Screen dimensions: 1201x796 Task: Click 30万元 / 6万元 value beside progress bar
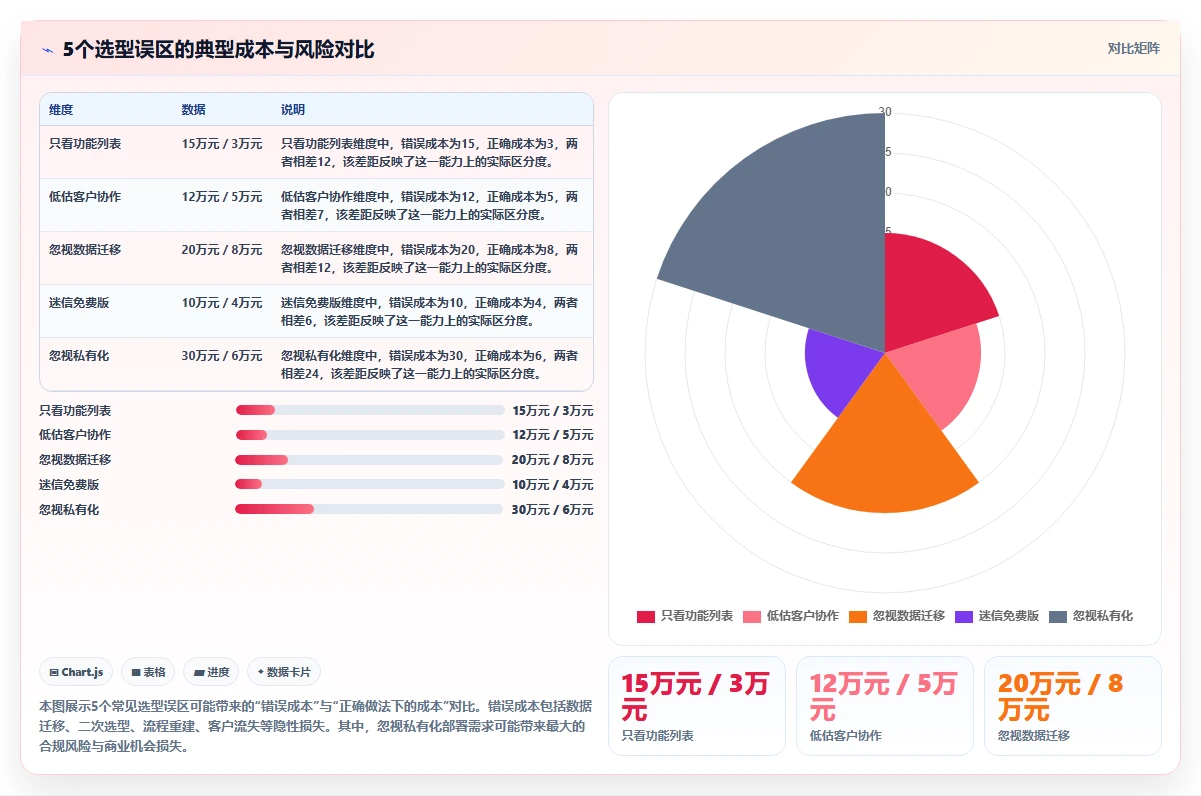[552, 509]
